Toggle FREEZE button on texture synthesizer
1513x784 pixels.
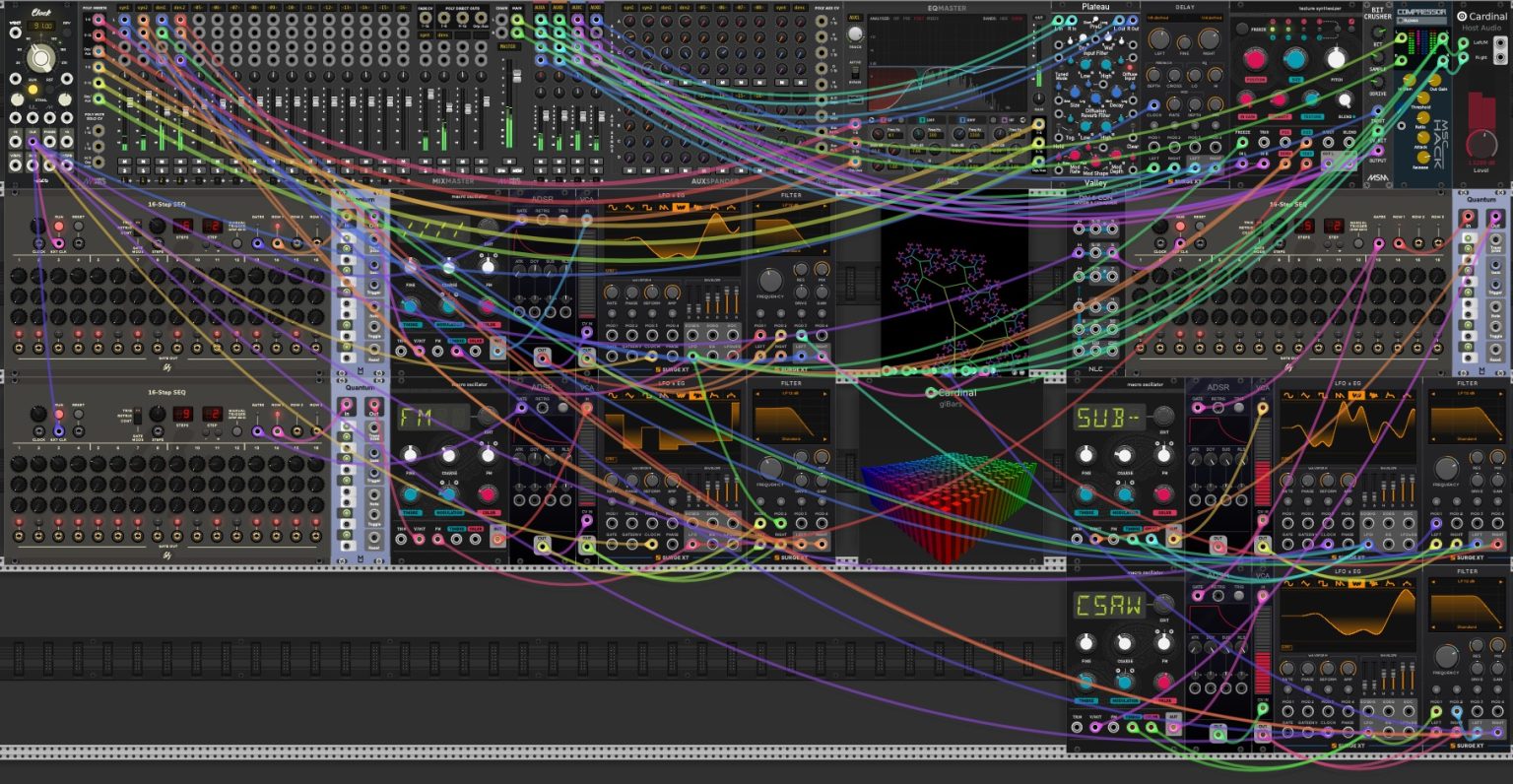click(x=1242, y=29)
